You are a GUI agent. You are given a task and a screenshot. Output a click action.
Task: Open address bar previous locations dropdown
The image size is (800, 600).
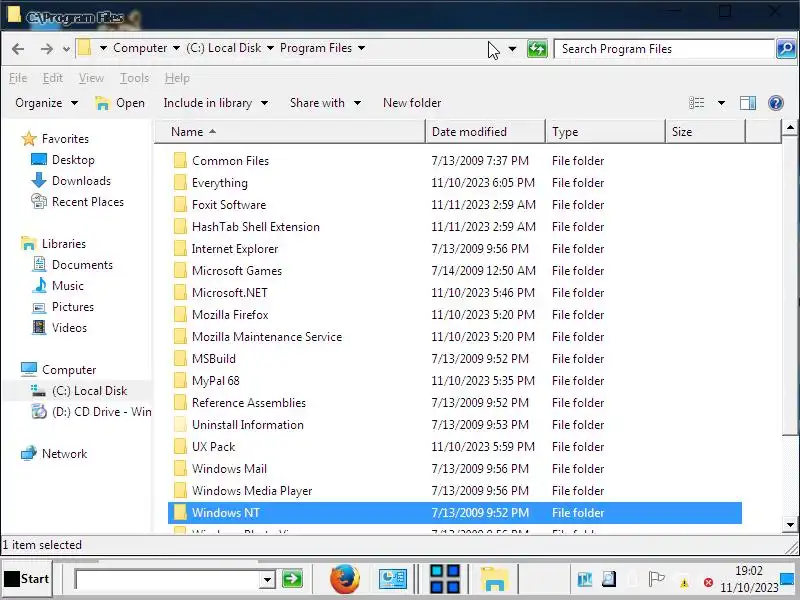512,49
